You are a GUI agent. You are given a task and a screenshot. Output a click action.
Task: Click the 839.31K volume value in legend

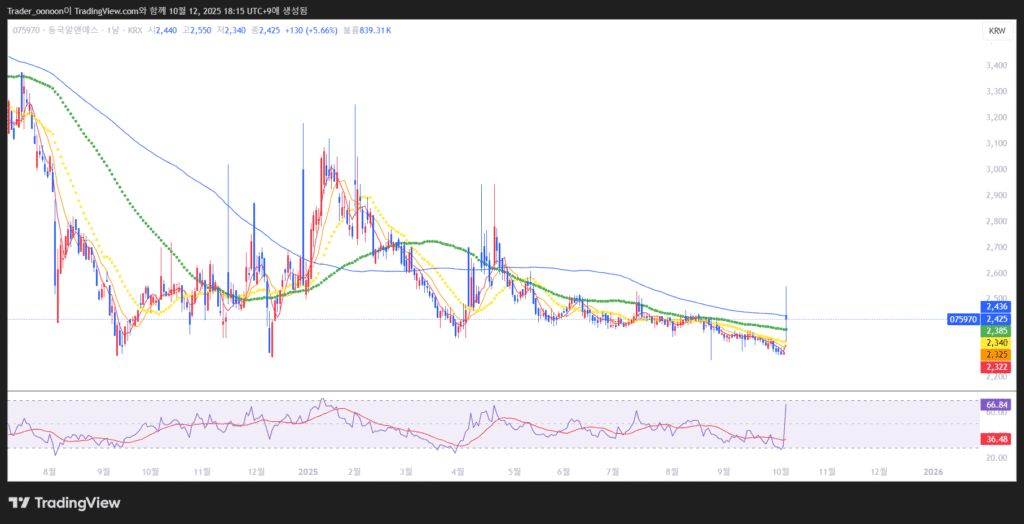[x=374, y=31]
